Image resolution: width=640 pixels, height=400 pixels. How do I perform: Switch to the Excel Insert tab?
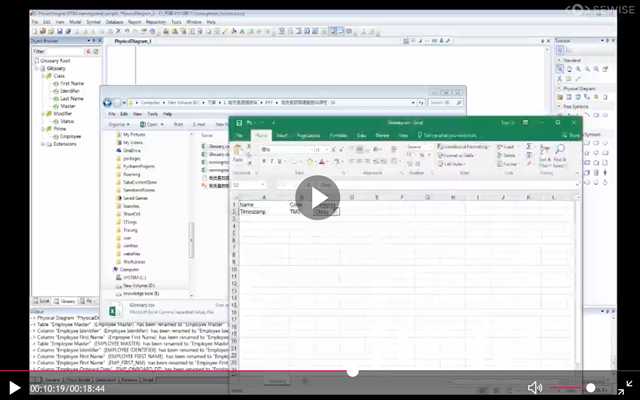(x=282, y=135)
